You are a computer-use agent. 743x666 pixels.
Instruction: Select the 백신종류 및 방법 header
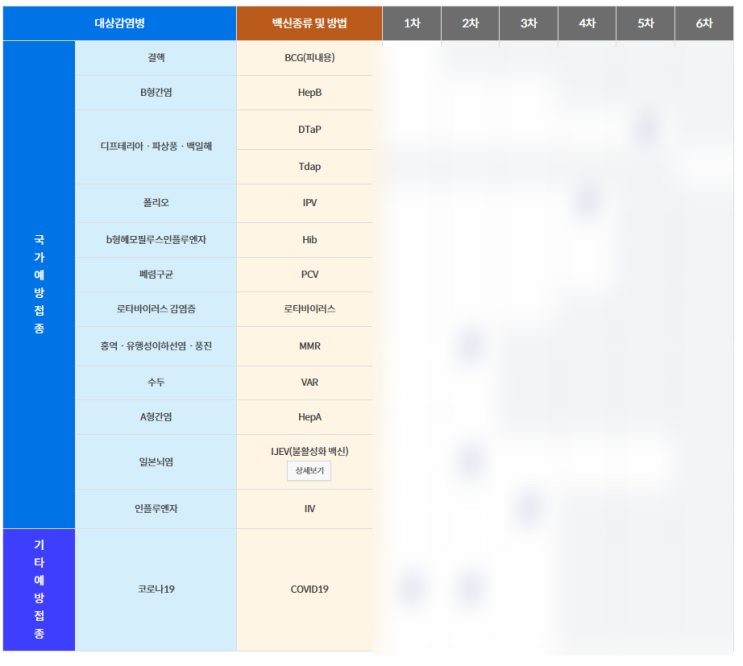click(309, 23)
